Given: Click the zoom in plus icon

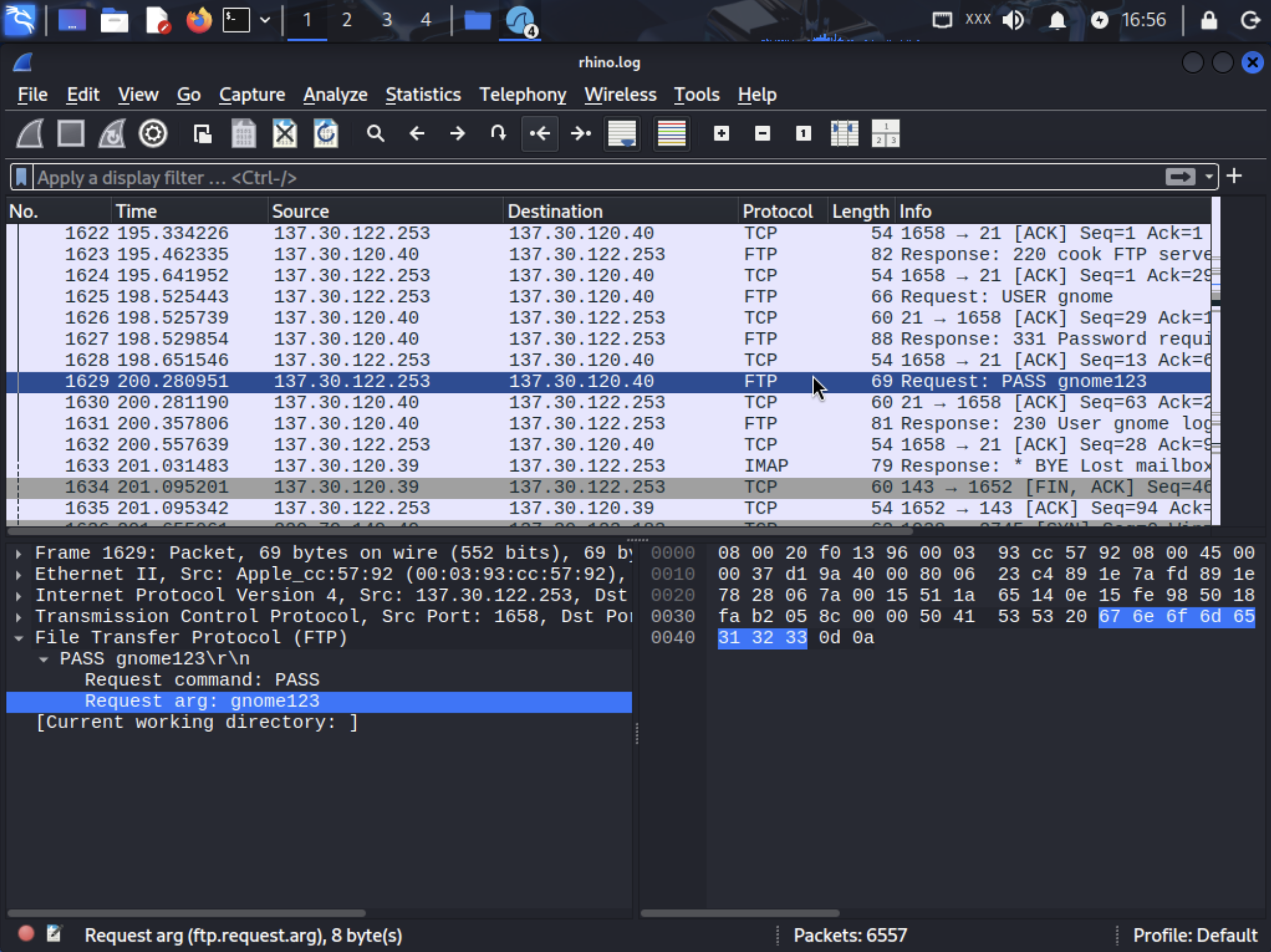Looking at the screenshot, I should [721, 134].
